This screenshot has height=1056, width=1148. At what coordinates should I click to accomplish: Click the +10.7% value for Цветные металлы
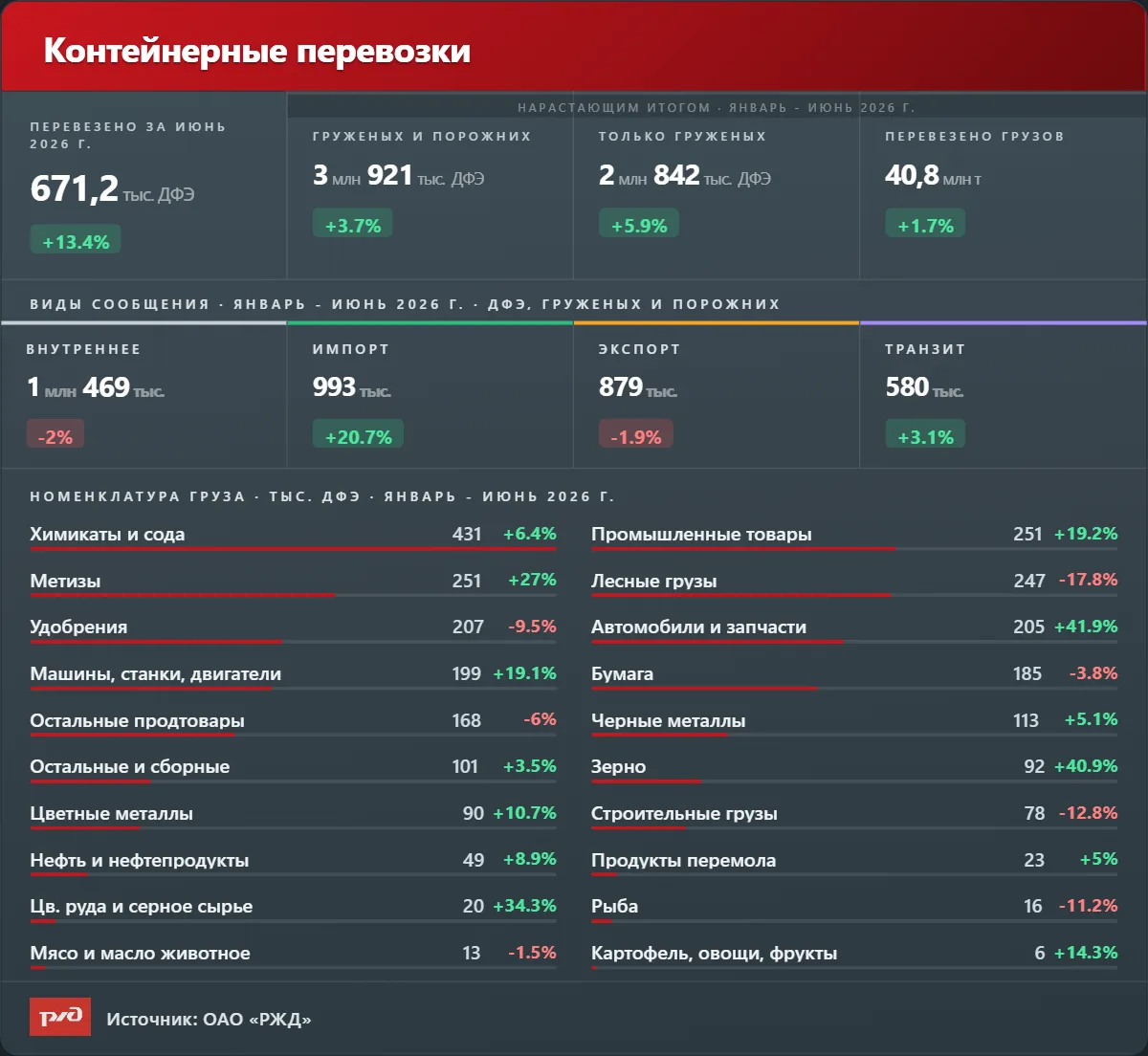[524, 813]
